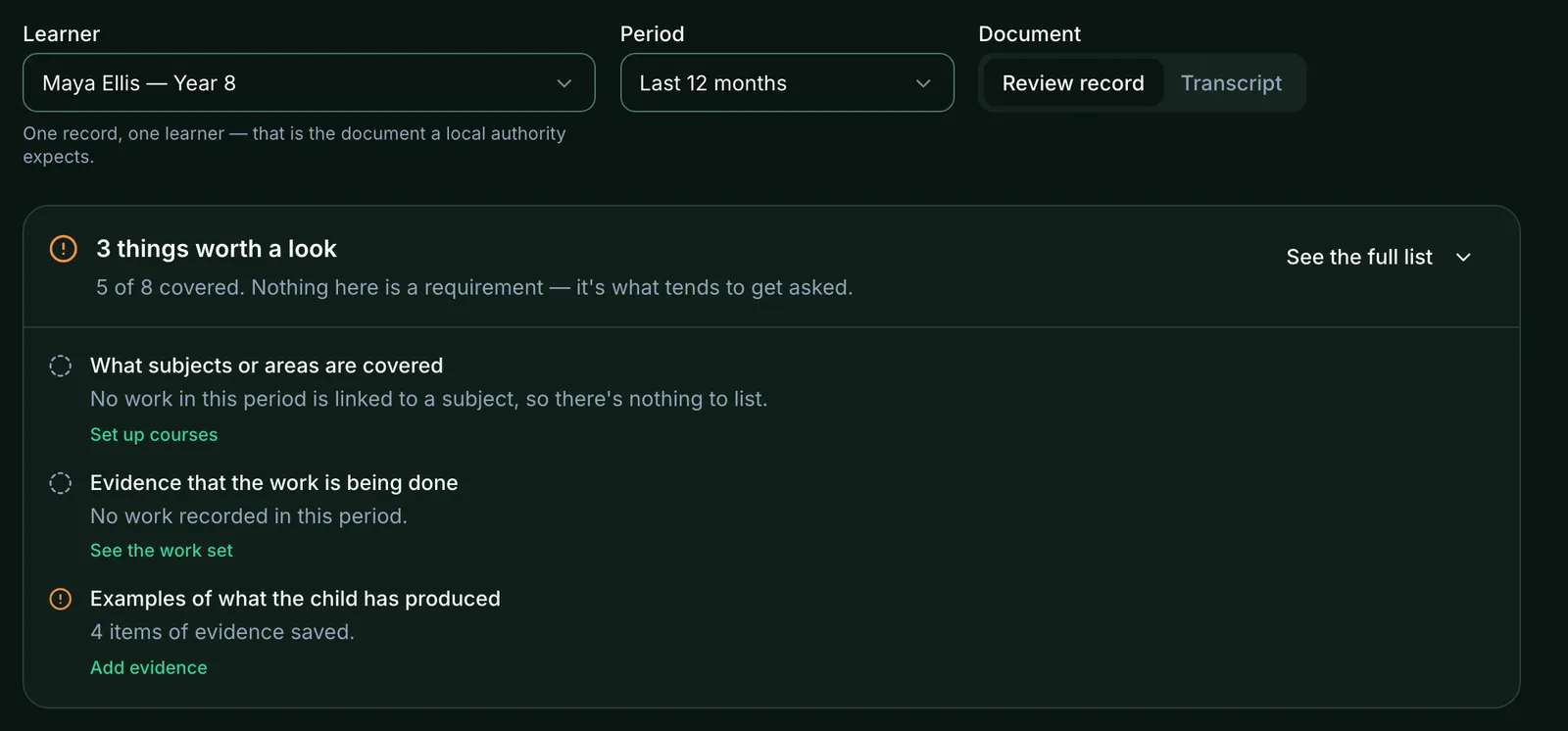1568x731 pixels.
Task: Click dashed circle icon for 'What subjects or areas are covered'
Action: coord(61,365)
